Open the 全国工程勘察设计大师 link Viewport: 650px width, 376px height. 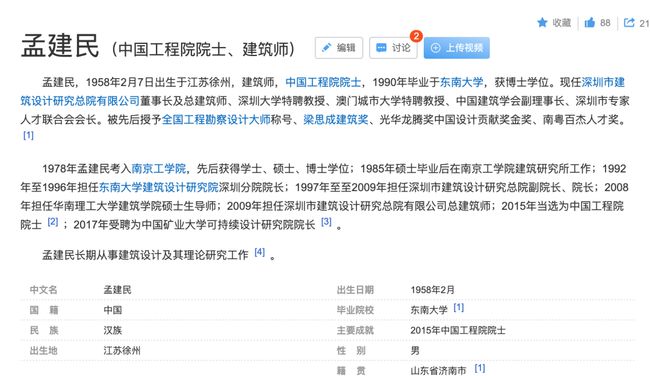click(x=216, y=119)
